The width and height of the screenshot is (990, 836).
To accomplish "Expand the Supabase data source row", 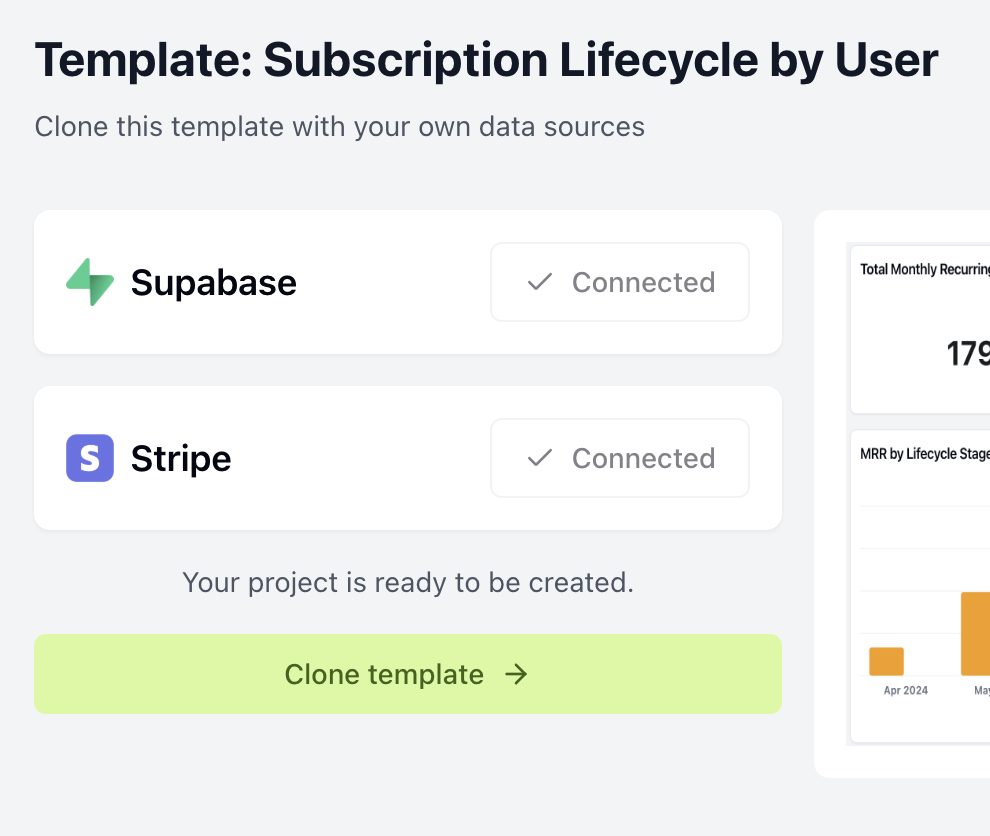I will 408,282.
